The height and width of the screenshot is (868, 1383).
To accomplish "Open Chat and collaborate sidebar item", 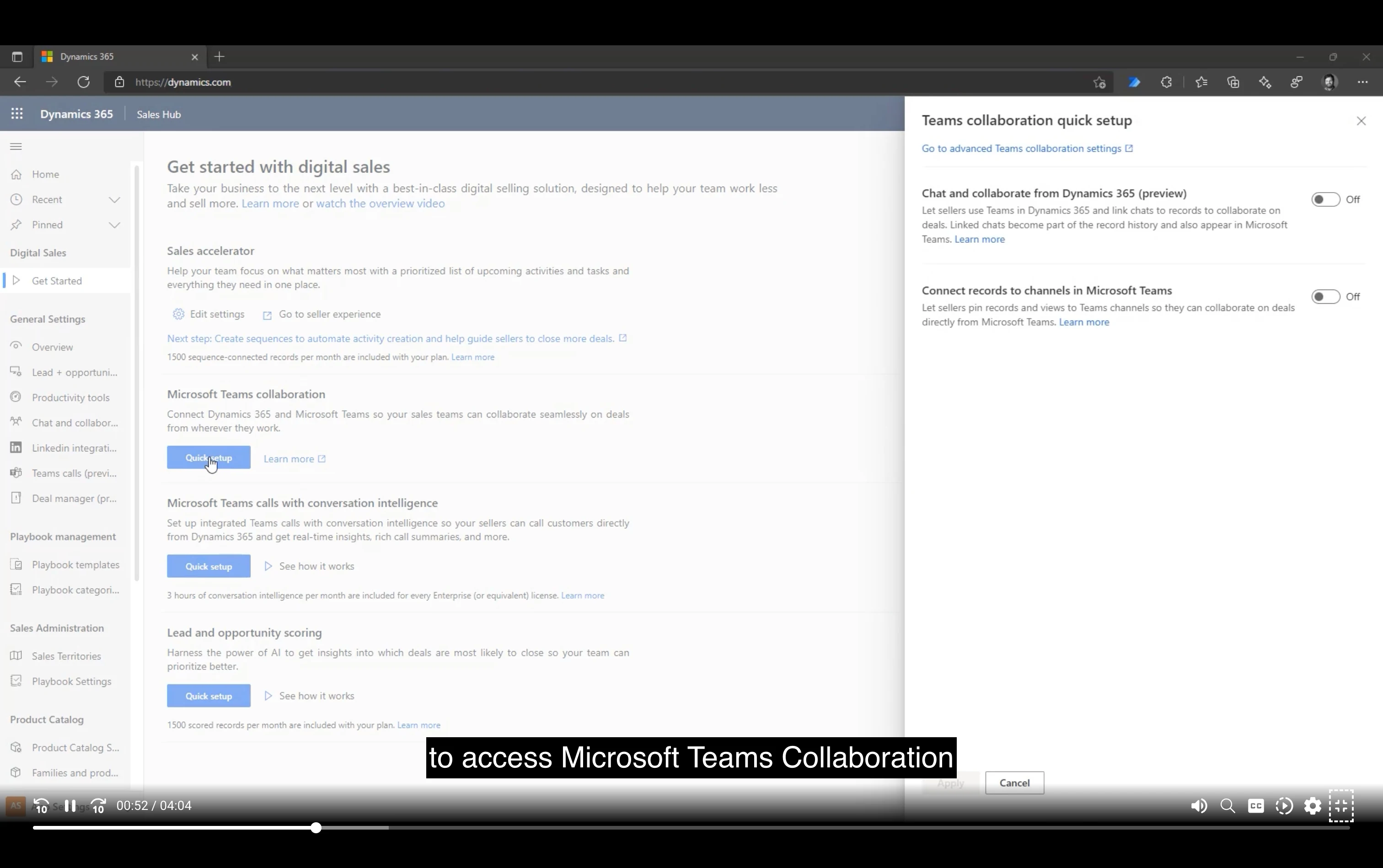I will coord(65,423).
